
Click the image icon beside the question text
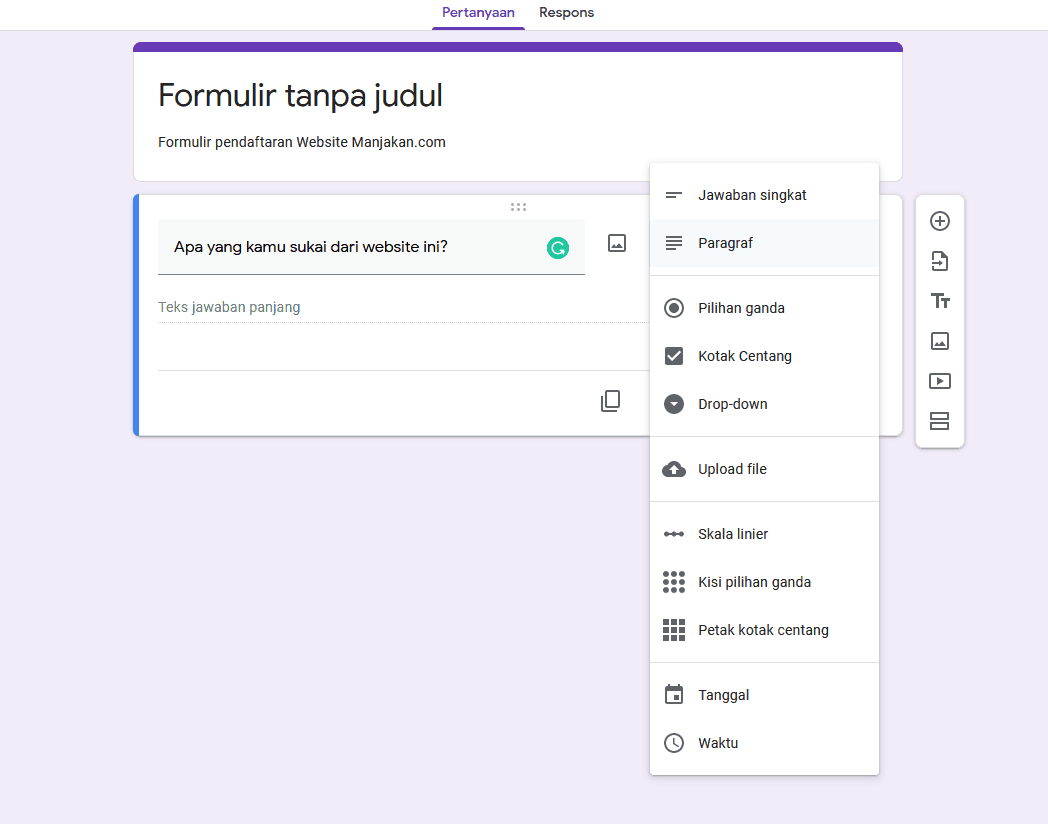tap(617, 242)
